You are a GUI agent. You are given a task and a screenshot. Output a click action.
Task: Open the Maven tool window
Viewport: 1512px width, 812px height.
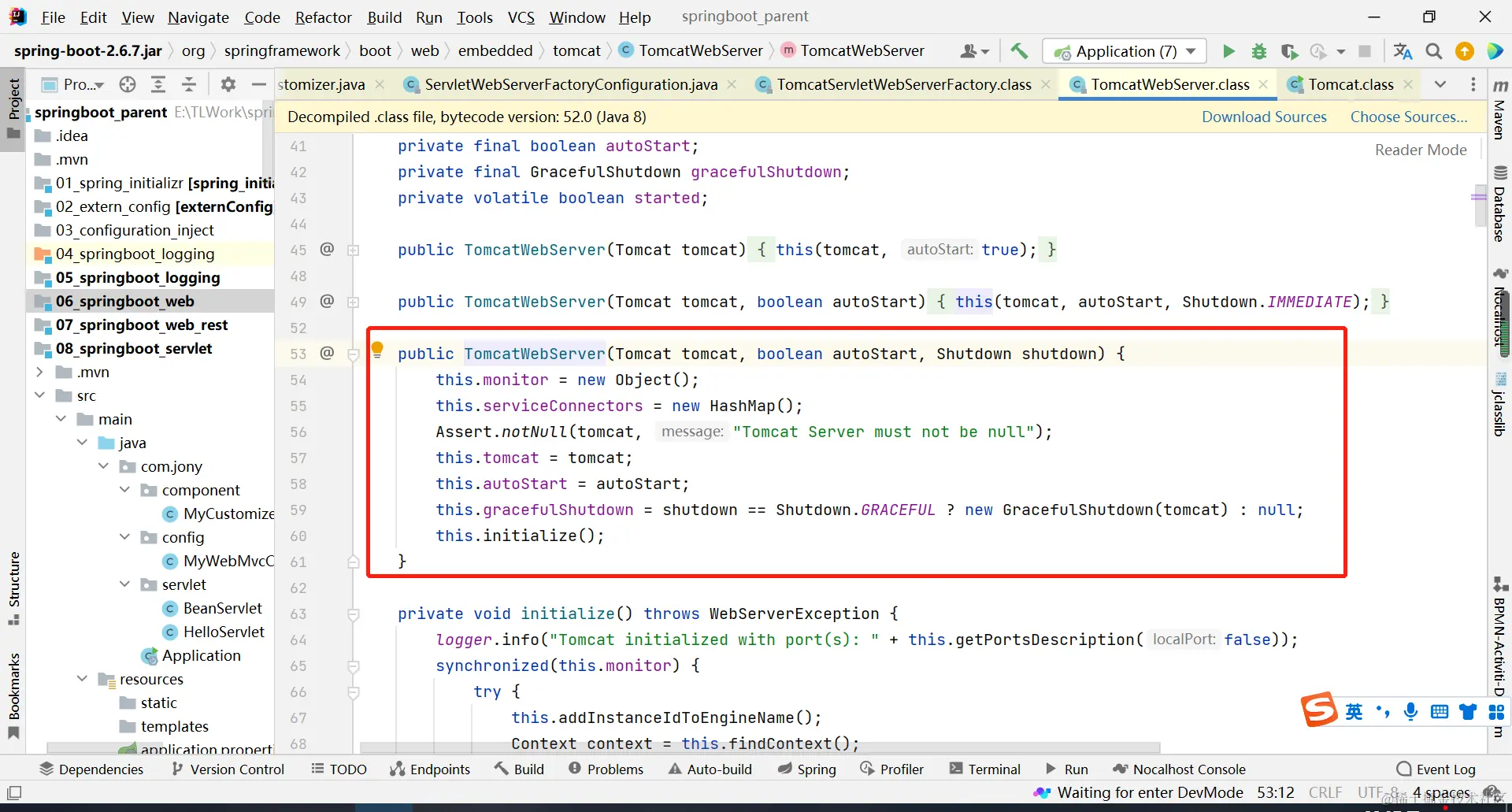coord(1500,109)
